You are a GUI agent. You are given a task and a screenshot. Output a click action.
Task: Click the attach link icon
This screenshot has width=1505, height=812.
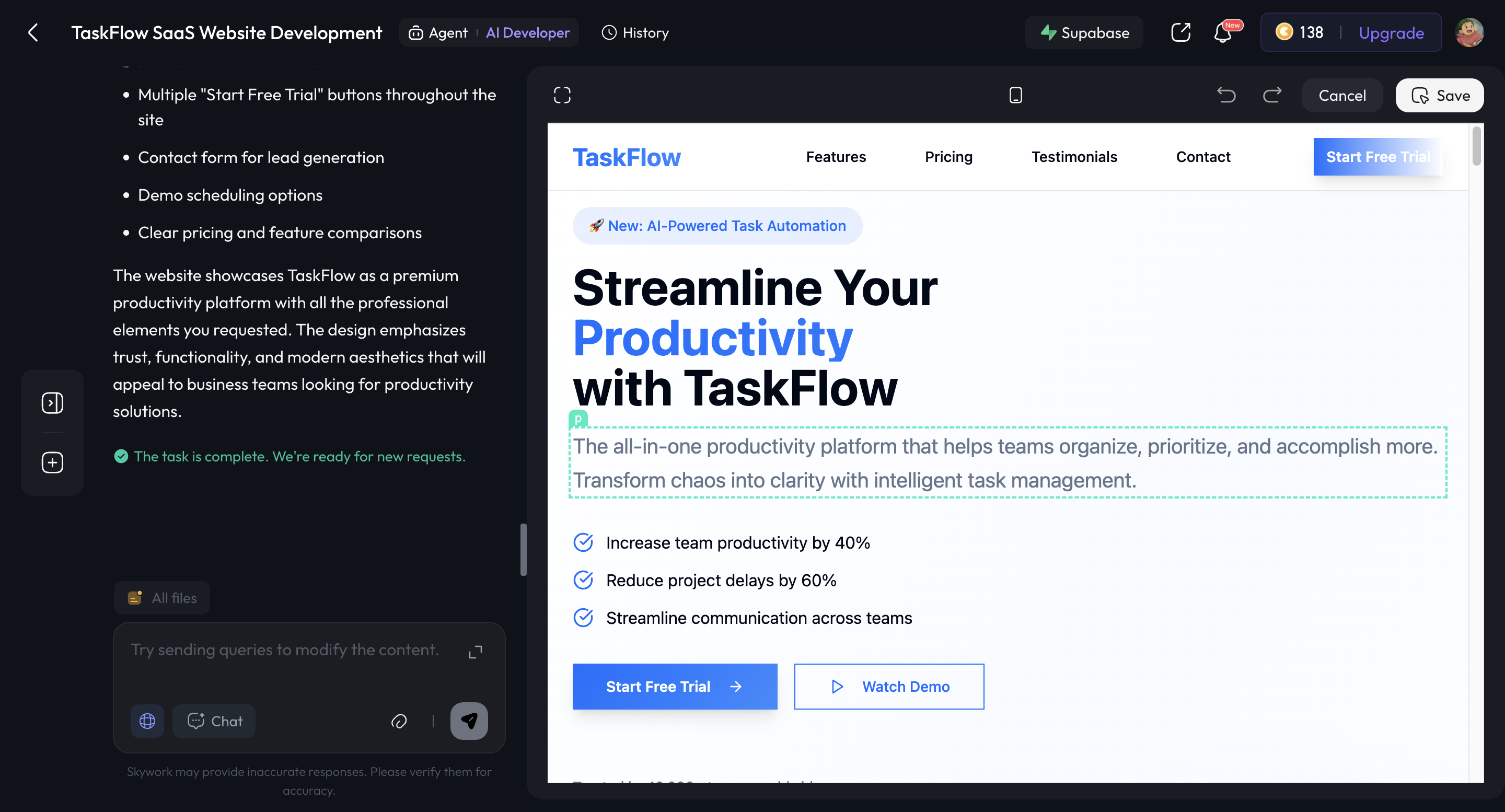tap(399, 722)
